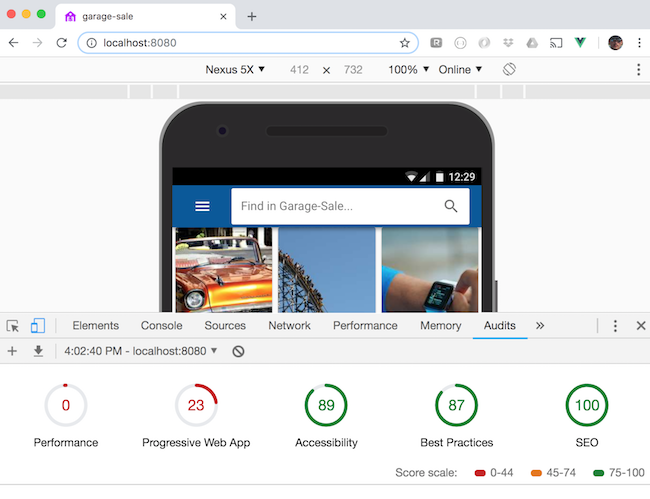The height and width of the screenshot is (499, 650).
Task: Click the search magnifier in Garage-Sale
Action: coord(451,206)
